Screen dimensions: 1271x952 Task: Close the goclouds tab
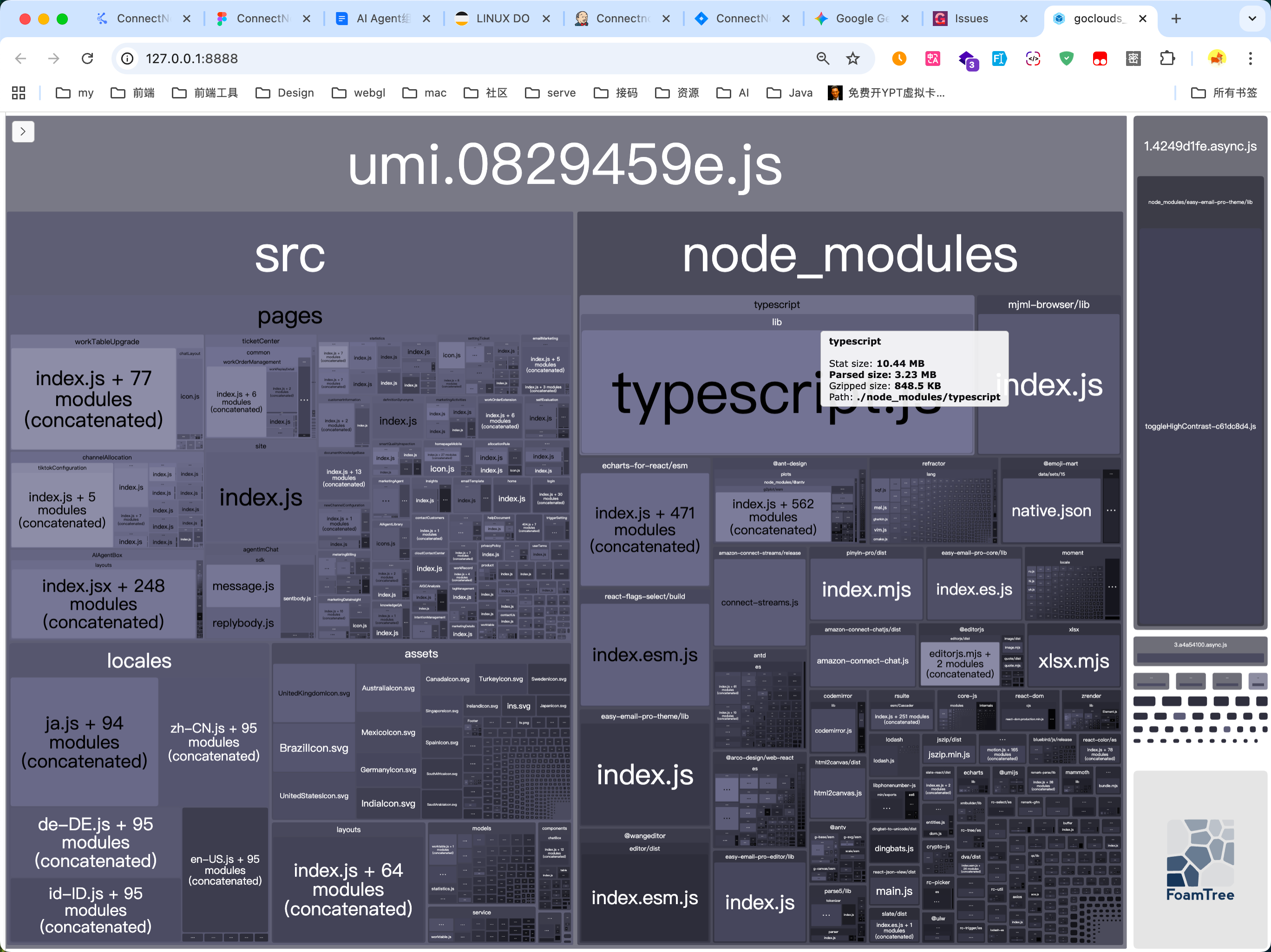tap(1142, 19)
